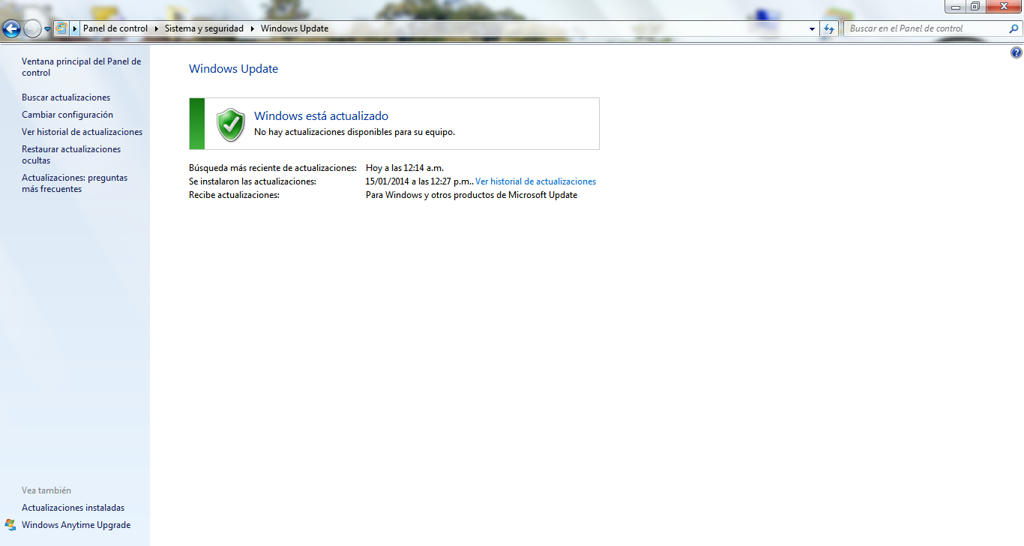Minimize the Windows Update window

(x=955, y=7)
